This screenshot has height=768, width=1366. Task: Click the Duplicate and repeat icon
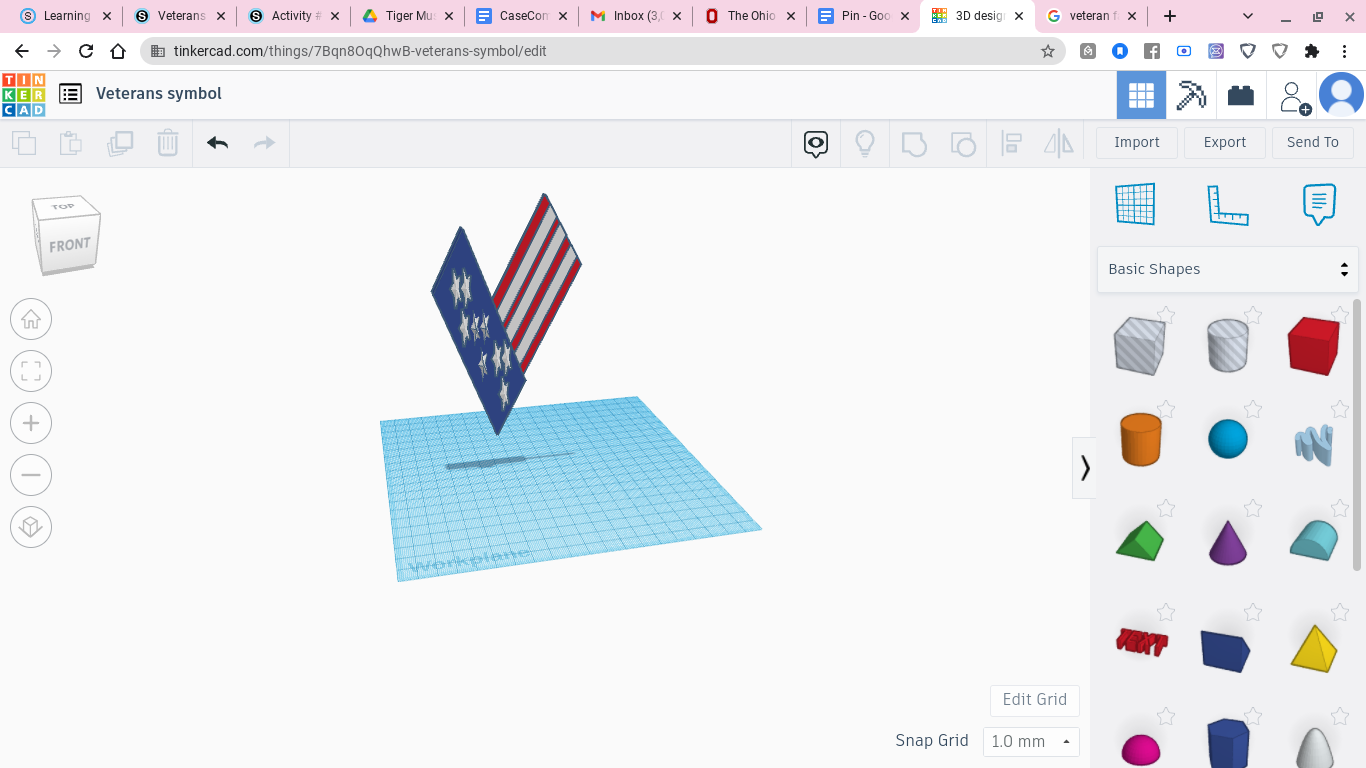click(x=120, y=143)
